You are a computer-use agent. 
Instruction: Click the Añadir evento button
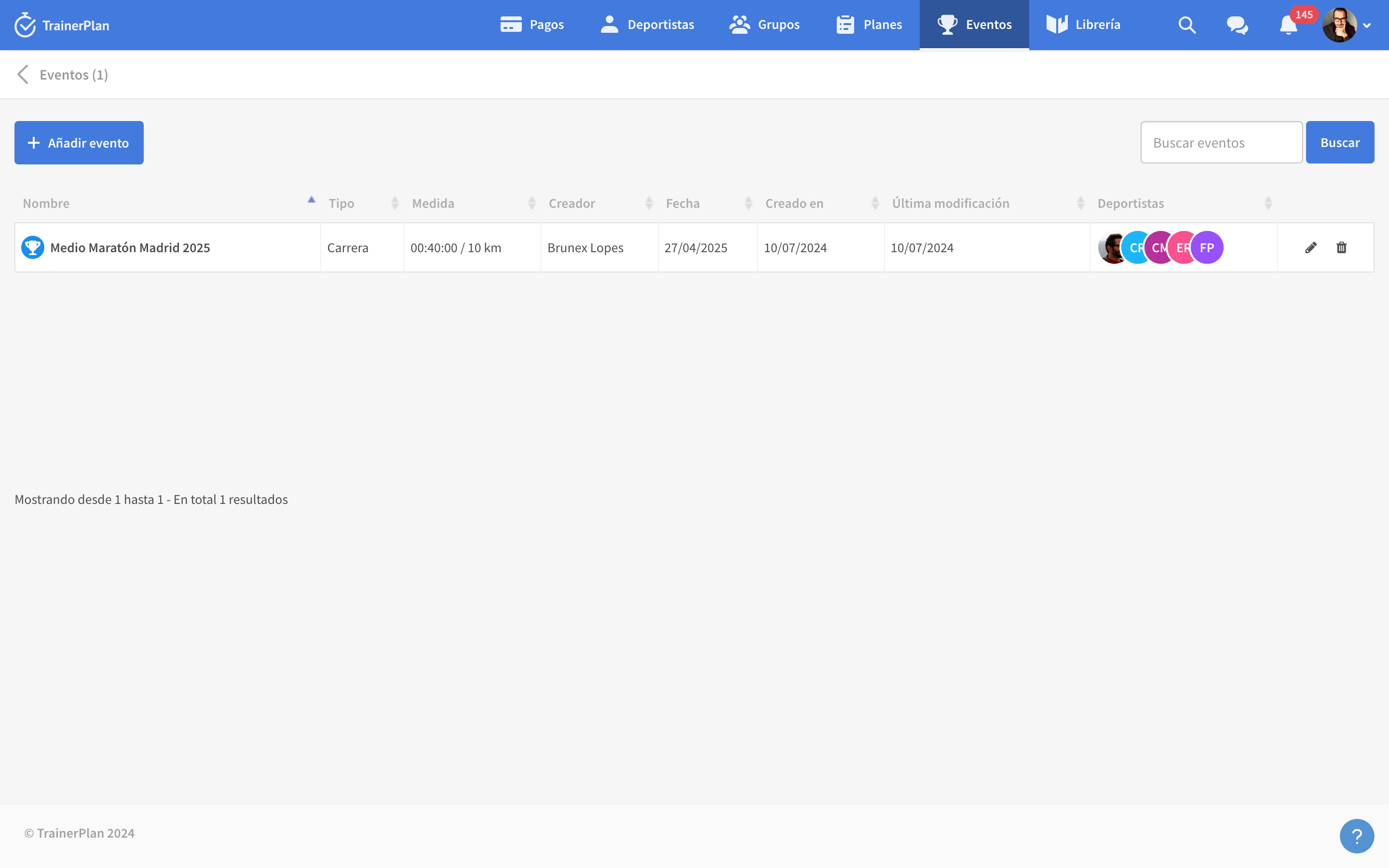[x=79, y=143]
